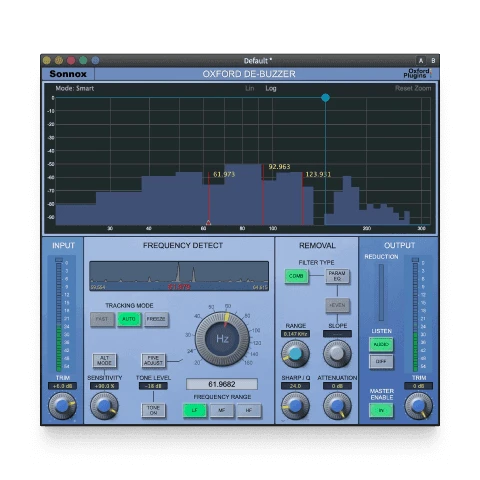Image resolution: width=480 pixels, height=480 pixels.
Task: Toggle the FINE ADJUST button
Action: (x=153, y=360)
